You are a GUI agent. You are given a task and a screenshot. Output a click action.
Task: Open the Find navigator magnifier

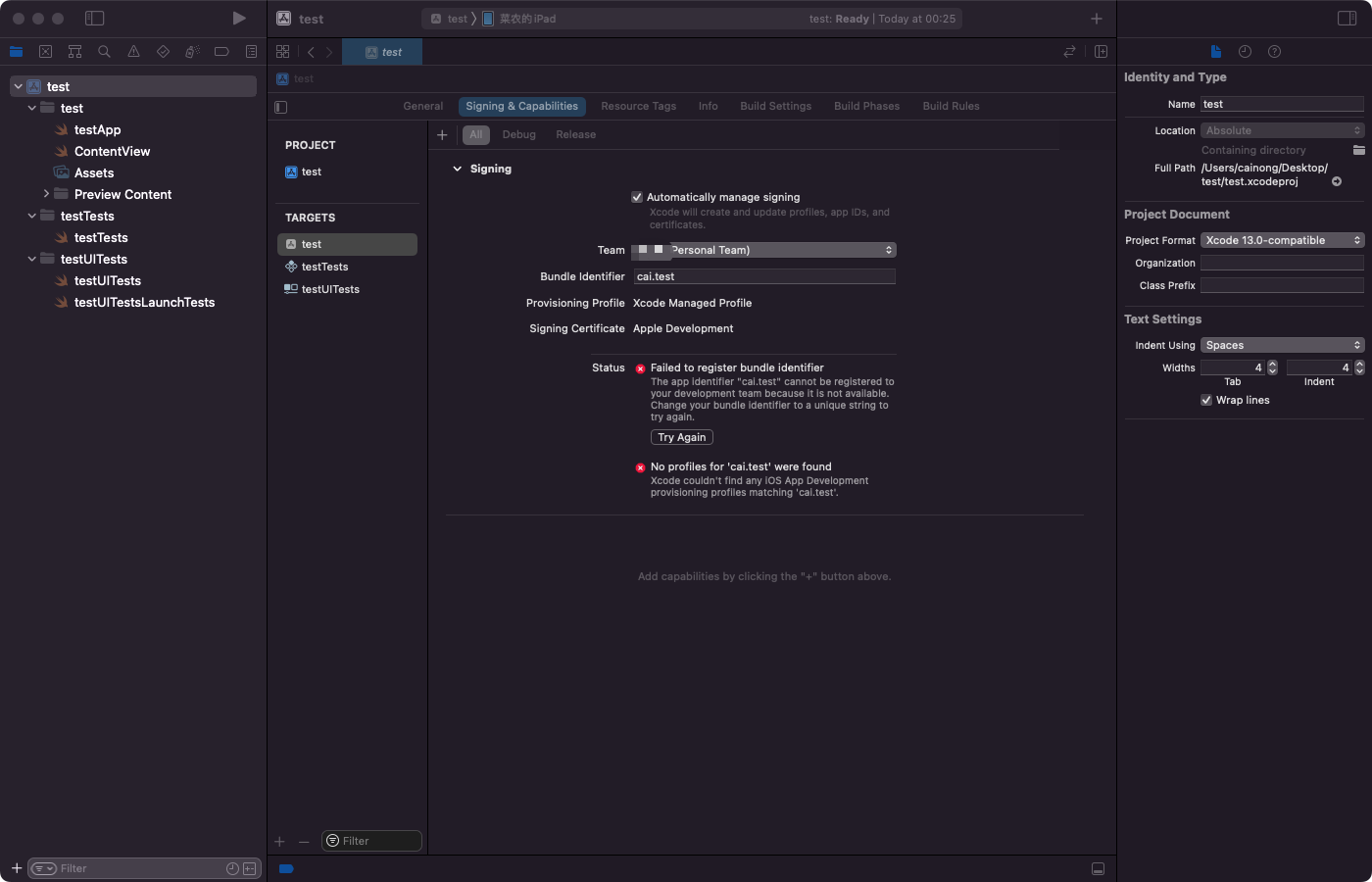104,52
